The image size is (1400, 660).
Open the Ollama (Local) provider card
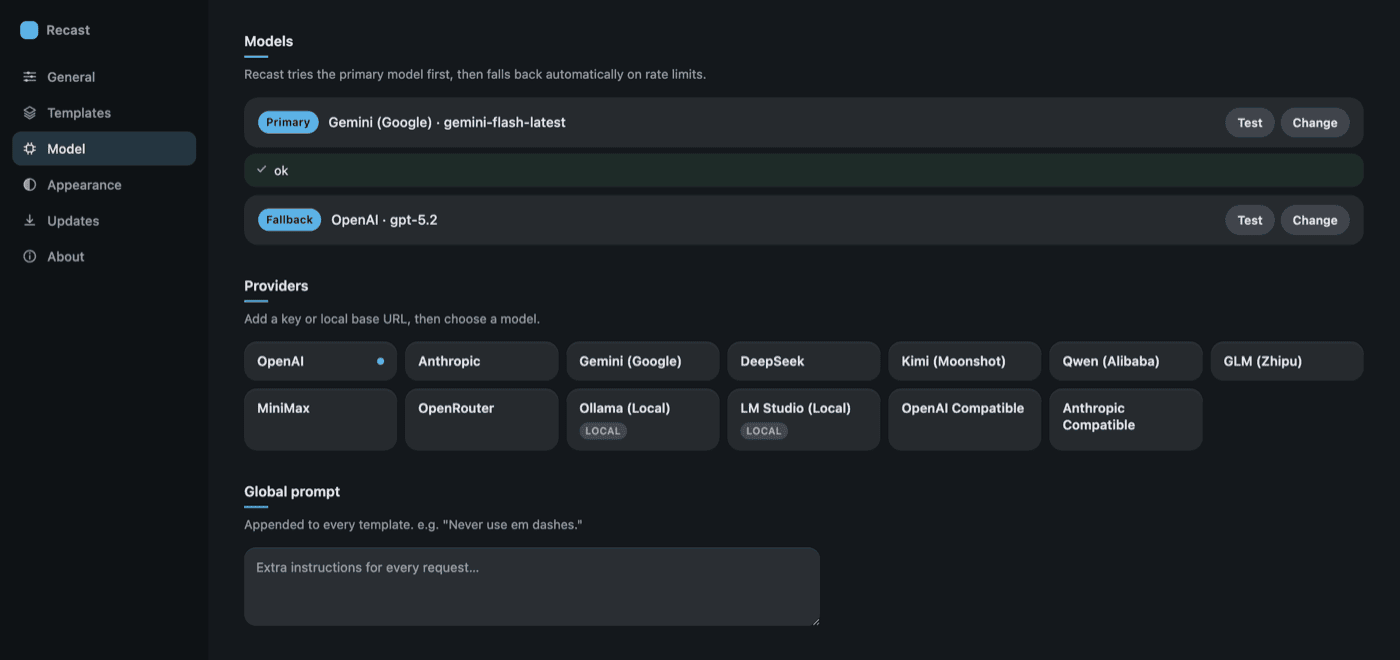643,419
